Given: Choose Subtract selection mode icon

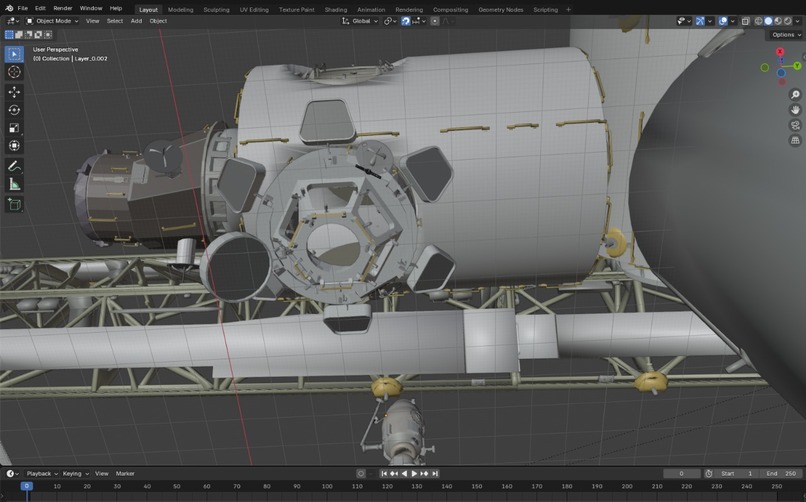Looking at the screenshot, I should click(29, 34).
